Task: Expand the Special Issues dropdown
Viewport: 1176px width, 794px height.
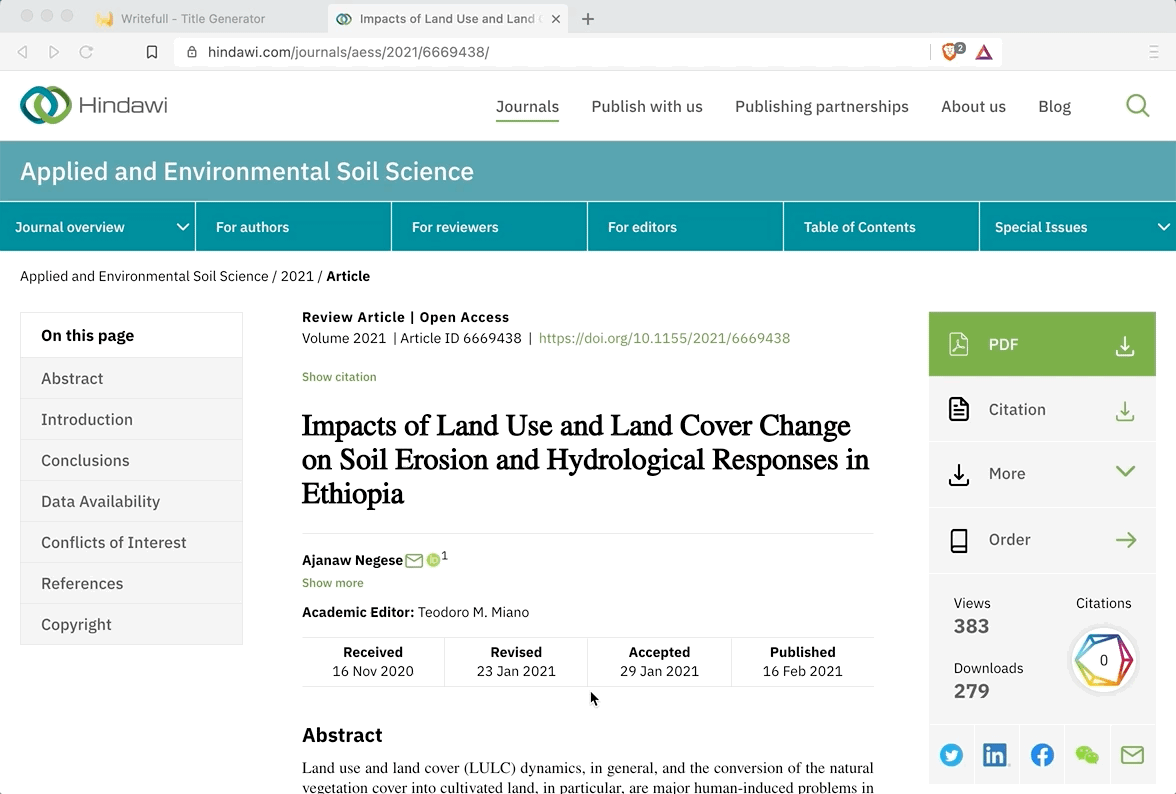Action: click(1163, 227)
